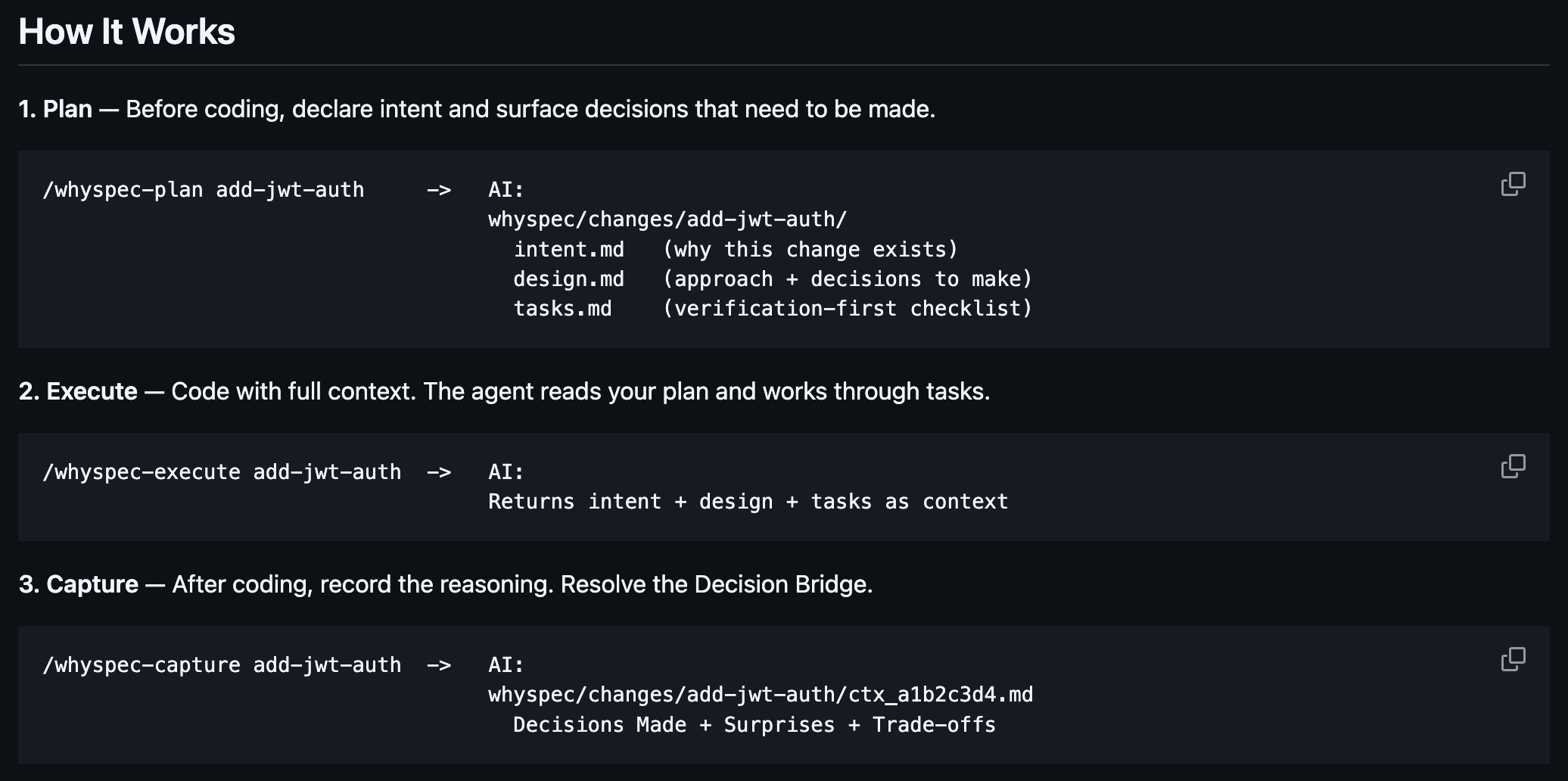Click the /whyspec-plan add-jwt-auth command text

[x=204, y=190]
